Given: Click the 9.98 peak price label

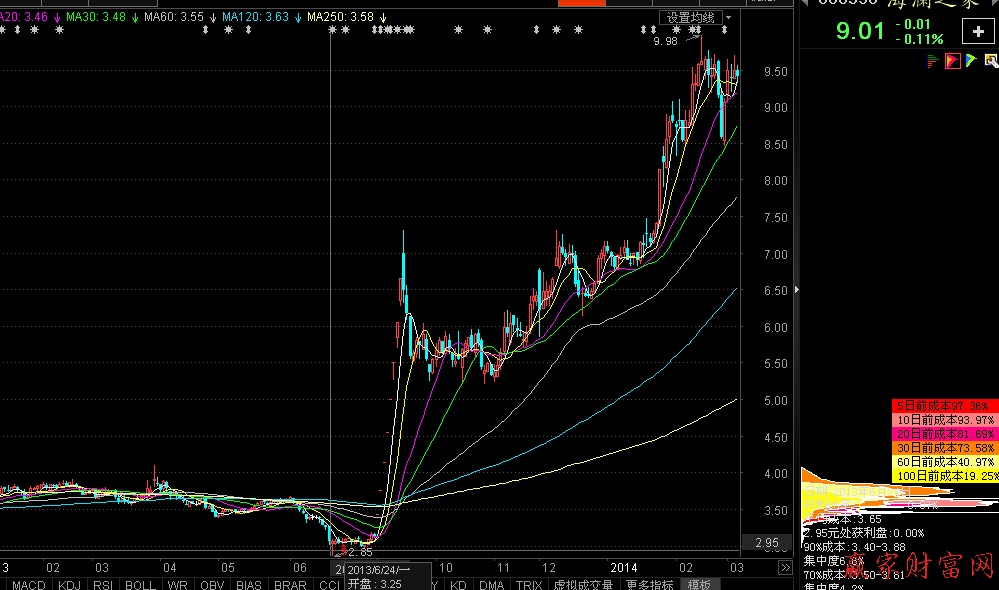Looking at the screenshot, I should click(665, 41).
